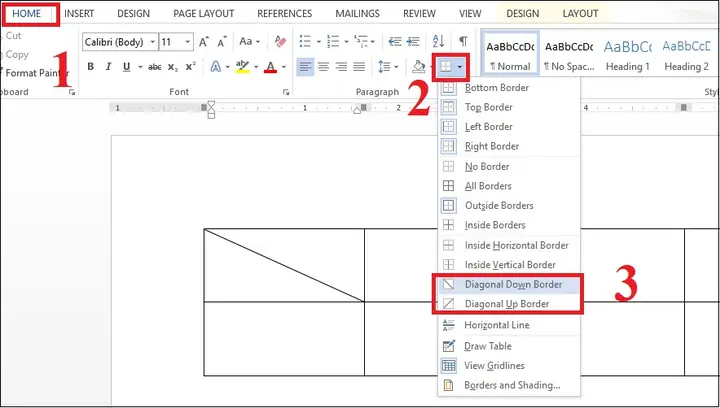Apply text highlight color
The image size is (720, 408).
(x=242, y=67)
